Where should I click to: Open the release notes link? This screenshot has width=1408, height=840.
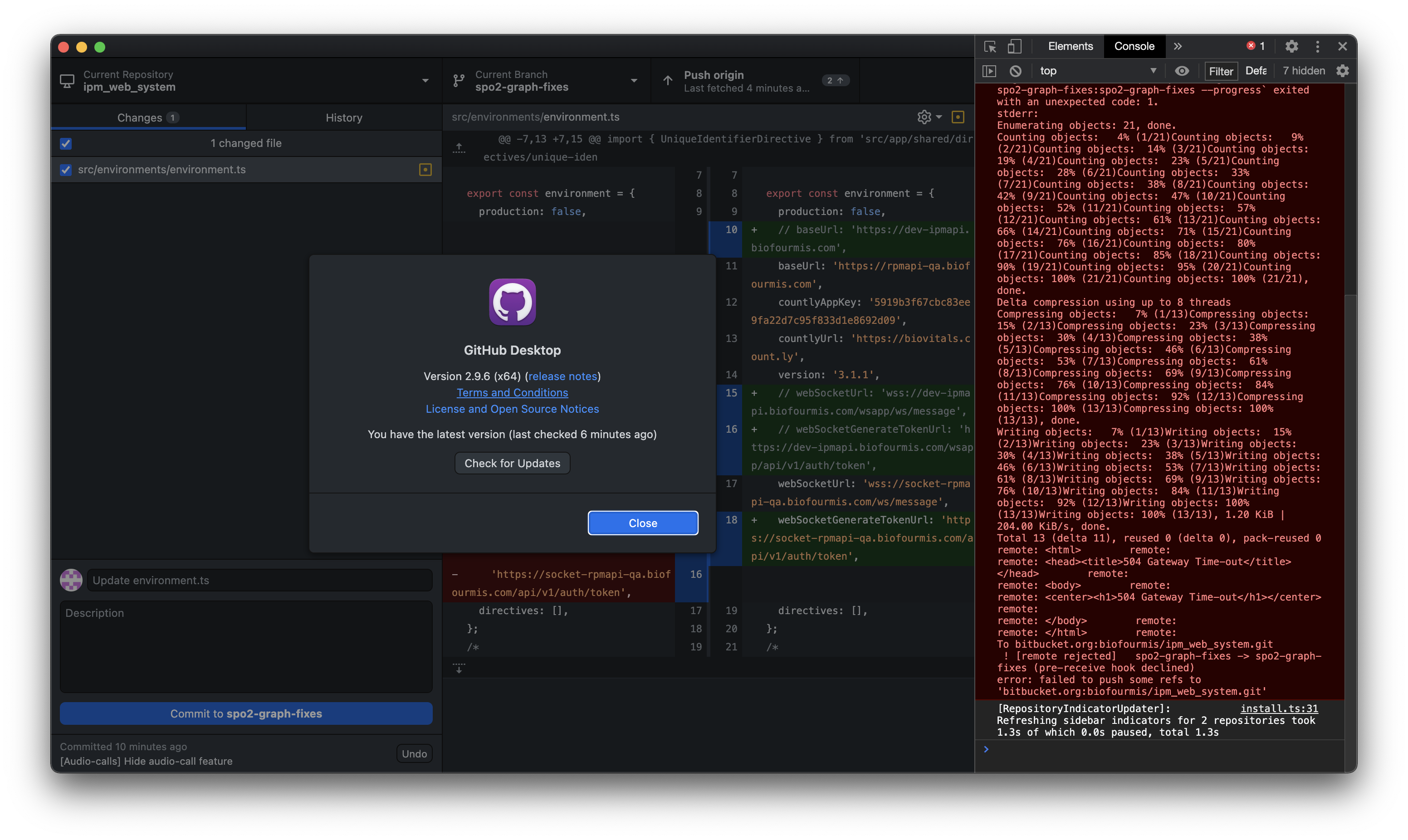[562, 376]
